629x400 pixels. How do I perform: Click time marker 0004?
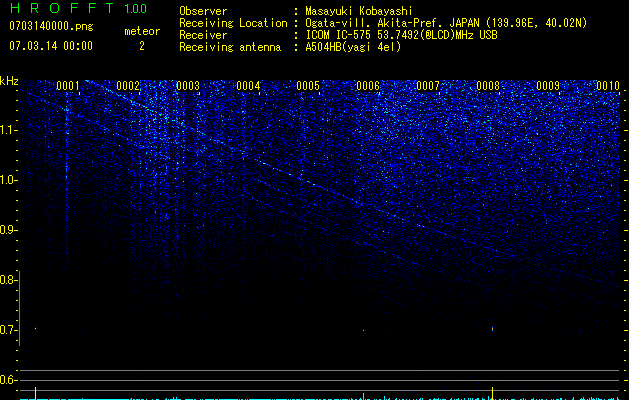[248, 85]
